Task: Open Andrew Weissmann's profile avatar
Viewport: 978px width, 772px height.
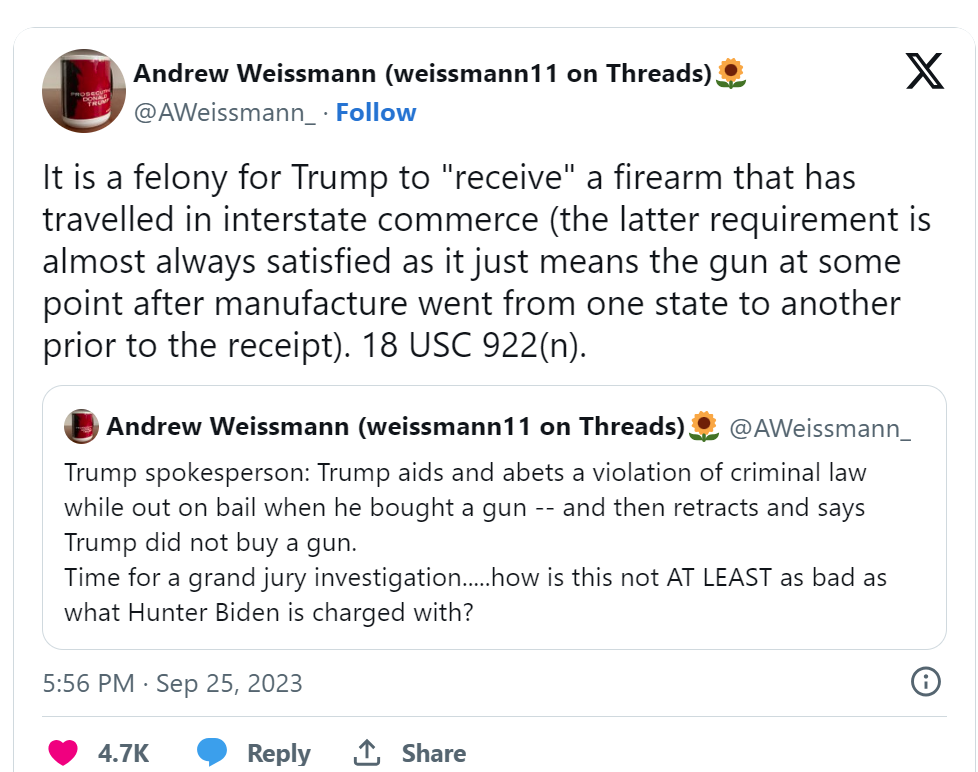Action: (x=83, y=91)
